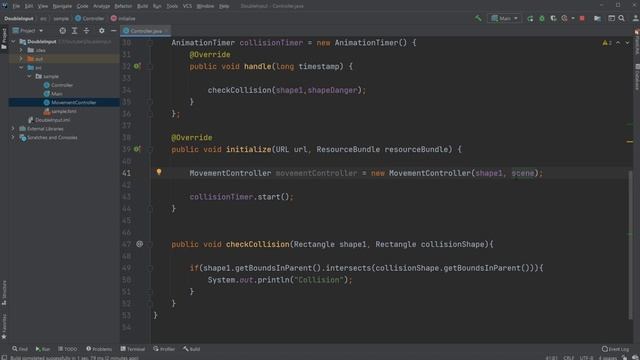Expand the .idea folder

click(x=21, y=50)
